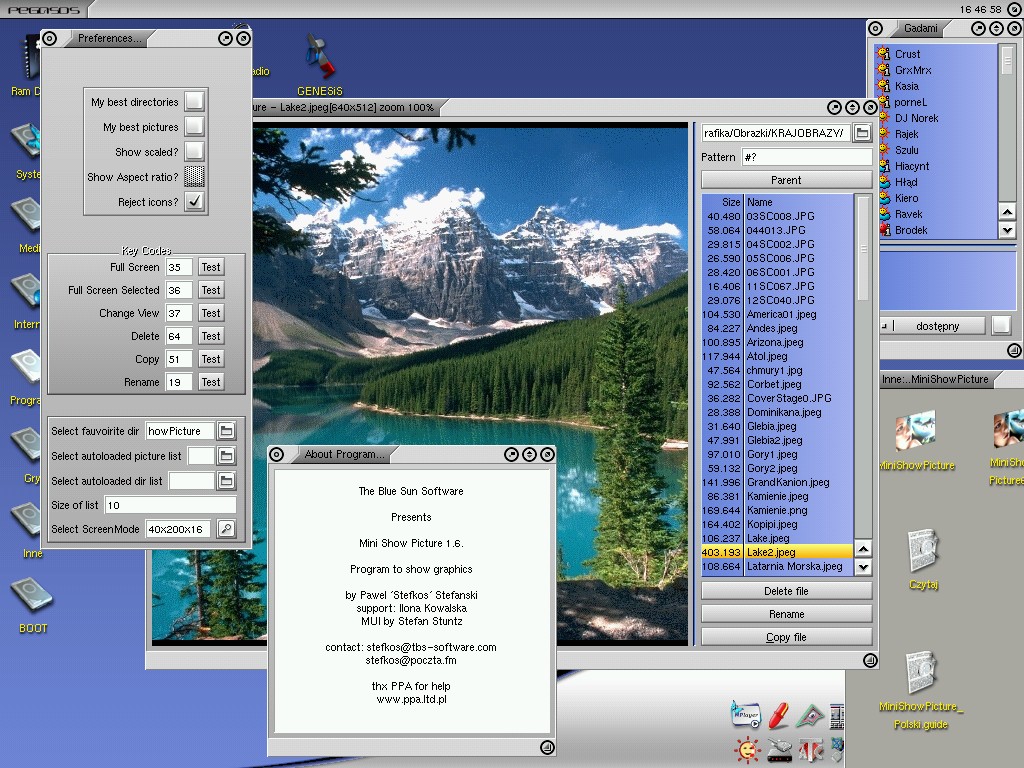Screen dimensions: 1024x768
Task: Click the Rename button in file panel
Action: coord(786,614)
